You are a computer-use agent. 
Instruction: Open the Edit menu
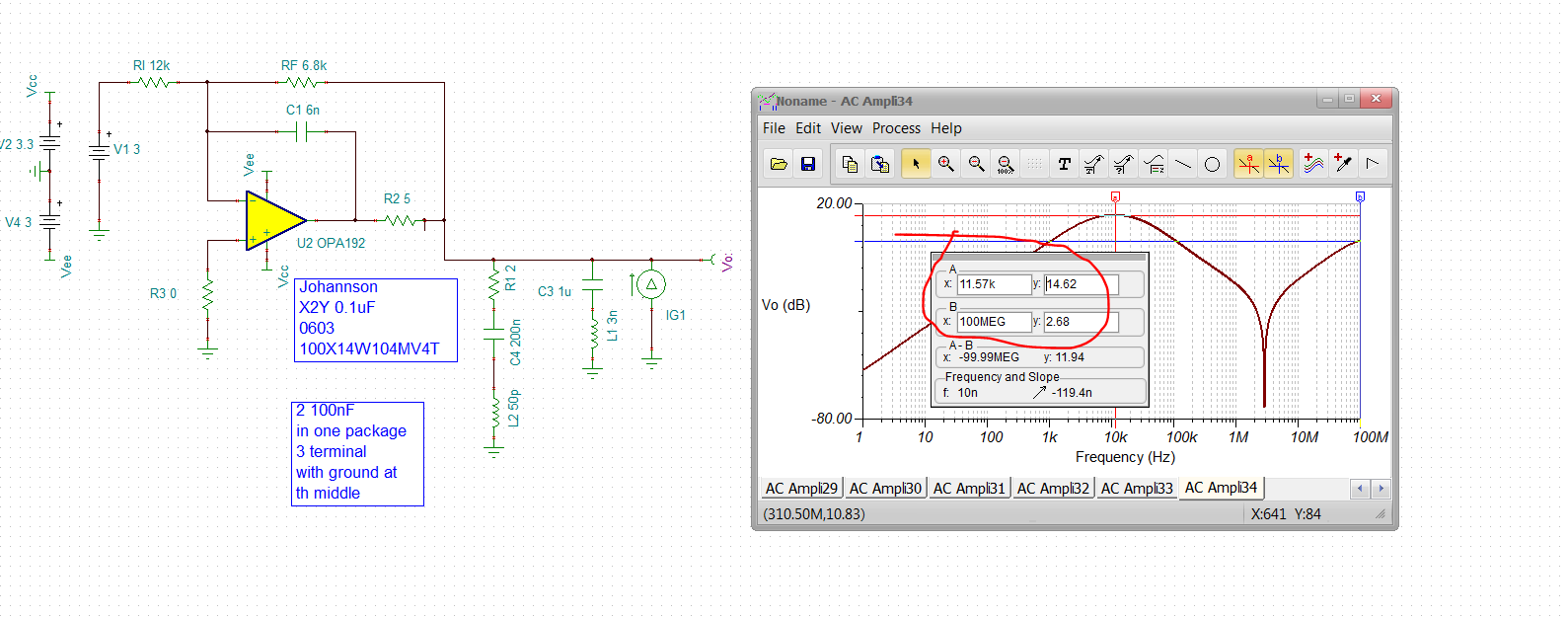[808, 128]
